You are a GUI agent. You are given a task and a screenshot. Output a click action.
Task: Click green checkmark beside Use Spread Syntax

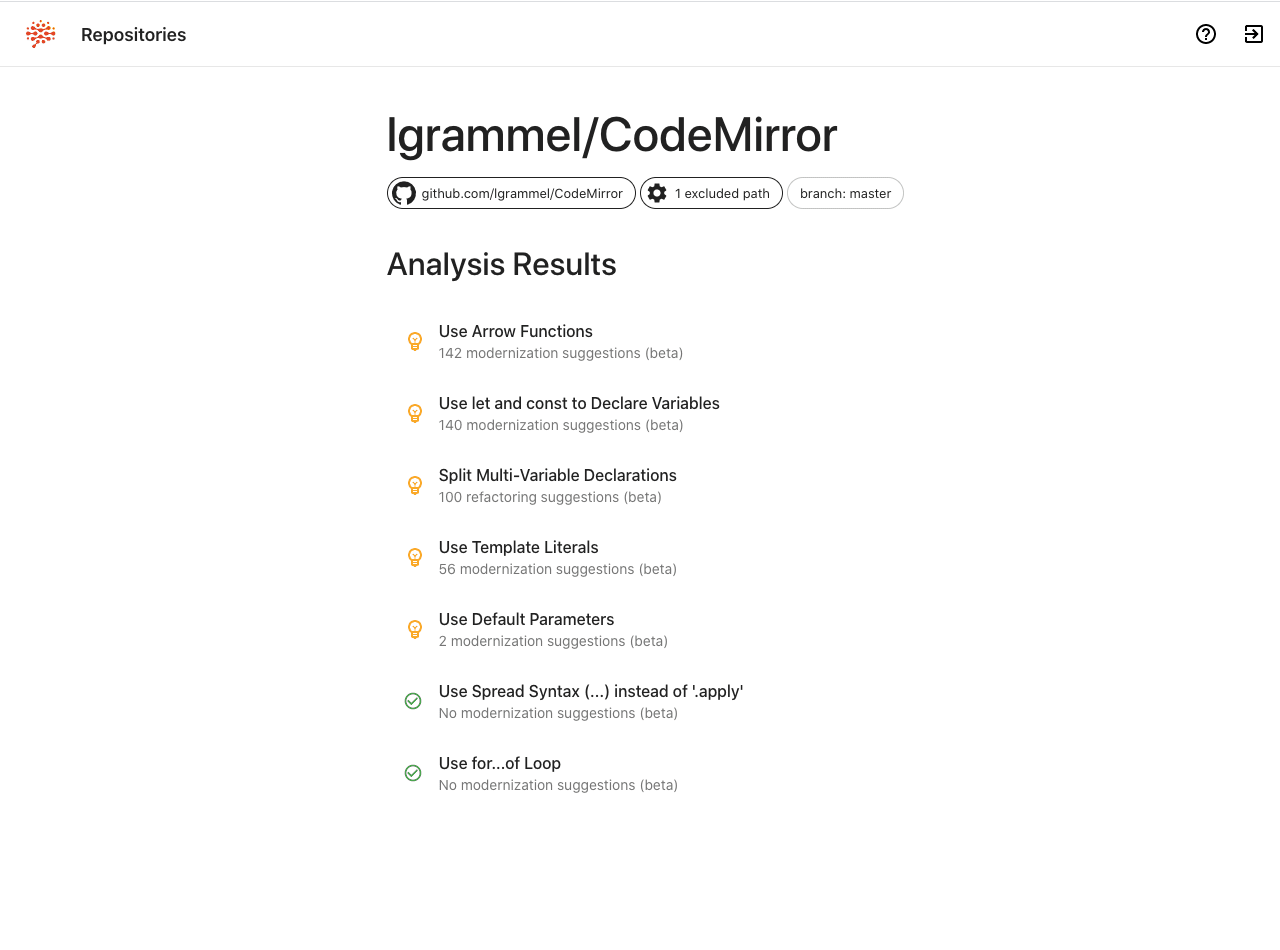pos(413,701)
